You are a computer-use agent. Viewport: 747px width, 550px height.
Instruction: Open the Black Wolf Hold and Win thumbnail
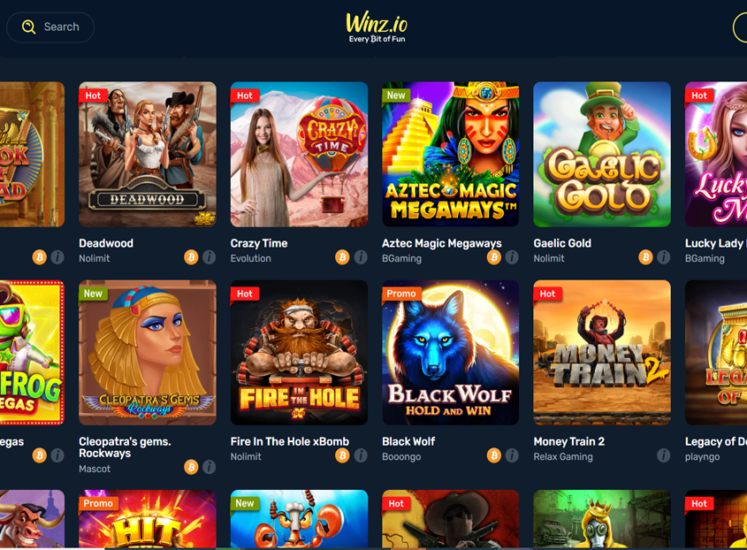click(x=451, y=353)
